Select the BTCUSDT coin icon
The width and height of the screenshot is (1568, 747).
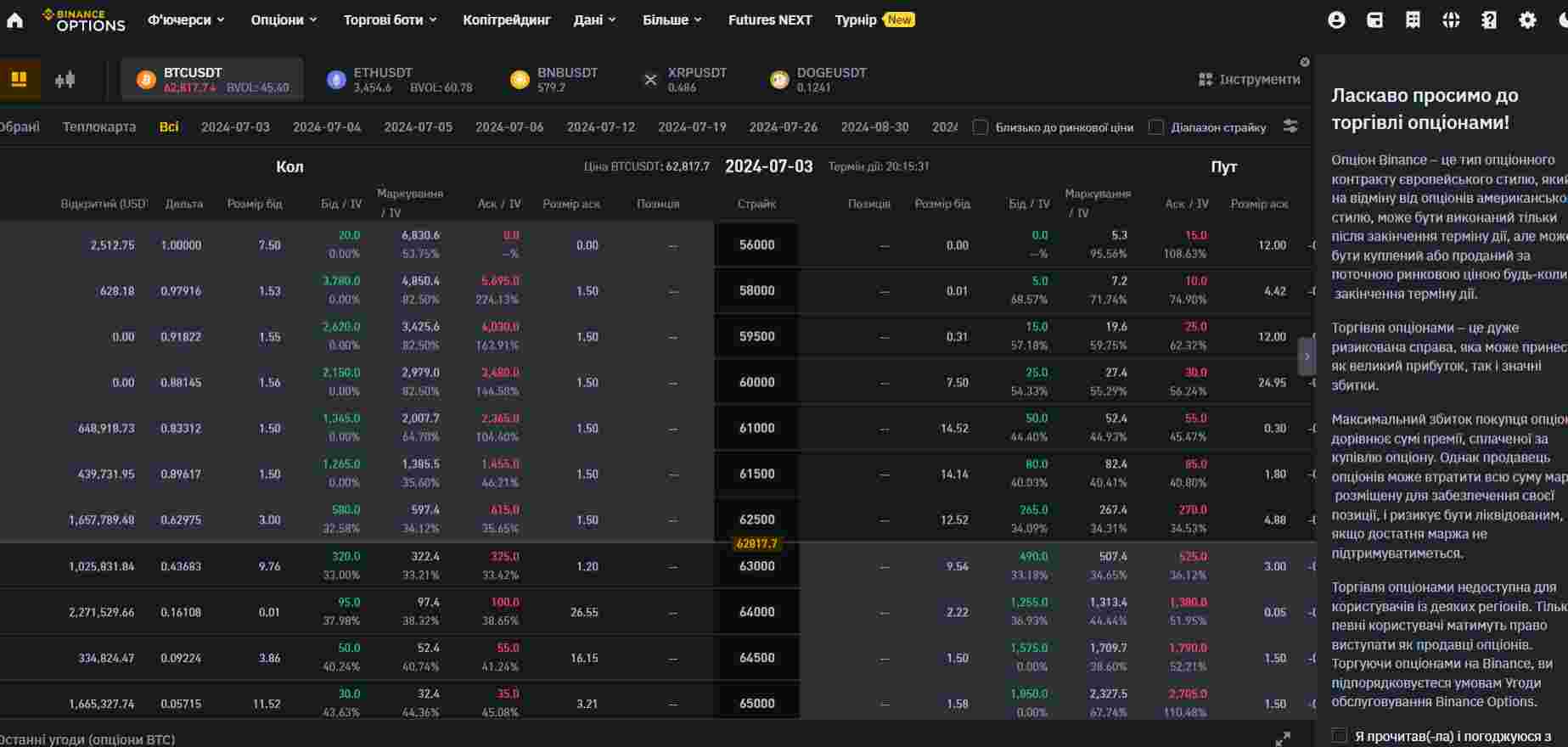pyautogui.click(x=146, y=80)
